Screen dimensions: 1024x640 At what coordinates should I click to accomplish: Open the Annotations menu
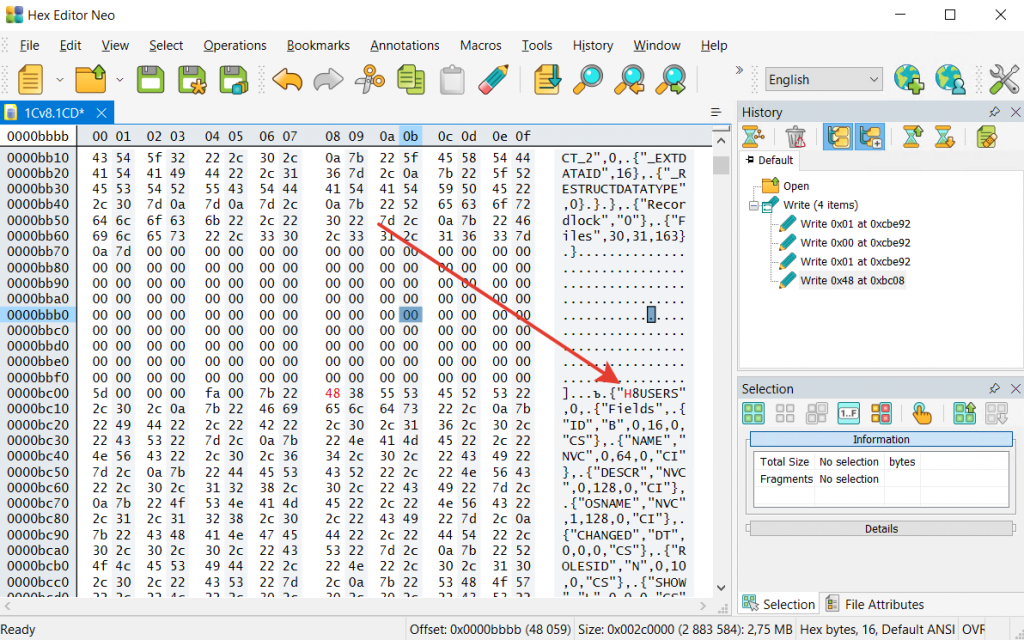tap(405, 46)
